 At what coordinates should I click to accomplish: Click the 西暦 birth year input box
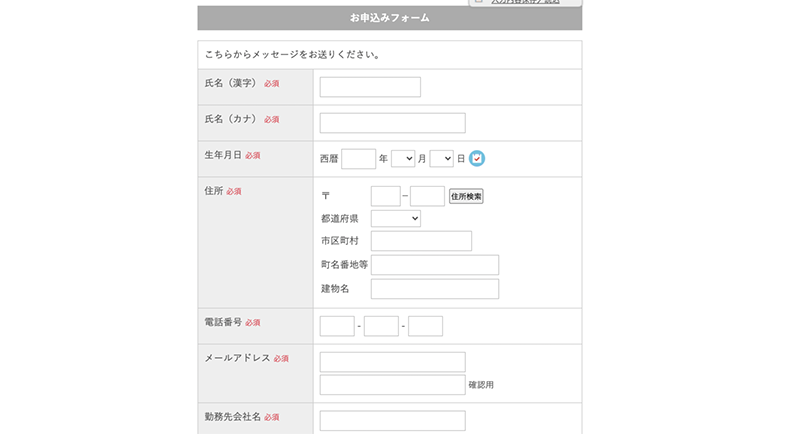[358, 159]
